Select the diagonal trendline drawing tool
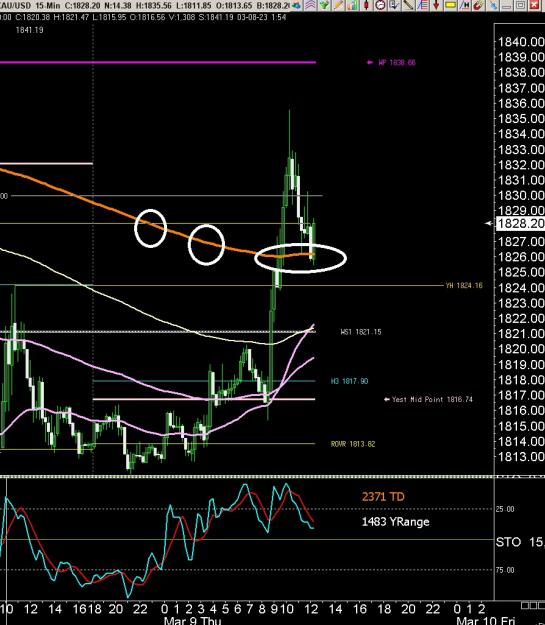Image resolution: width=545 pixels, height=625 pixels. [x=408, y=5]
